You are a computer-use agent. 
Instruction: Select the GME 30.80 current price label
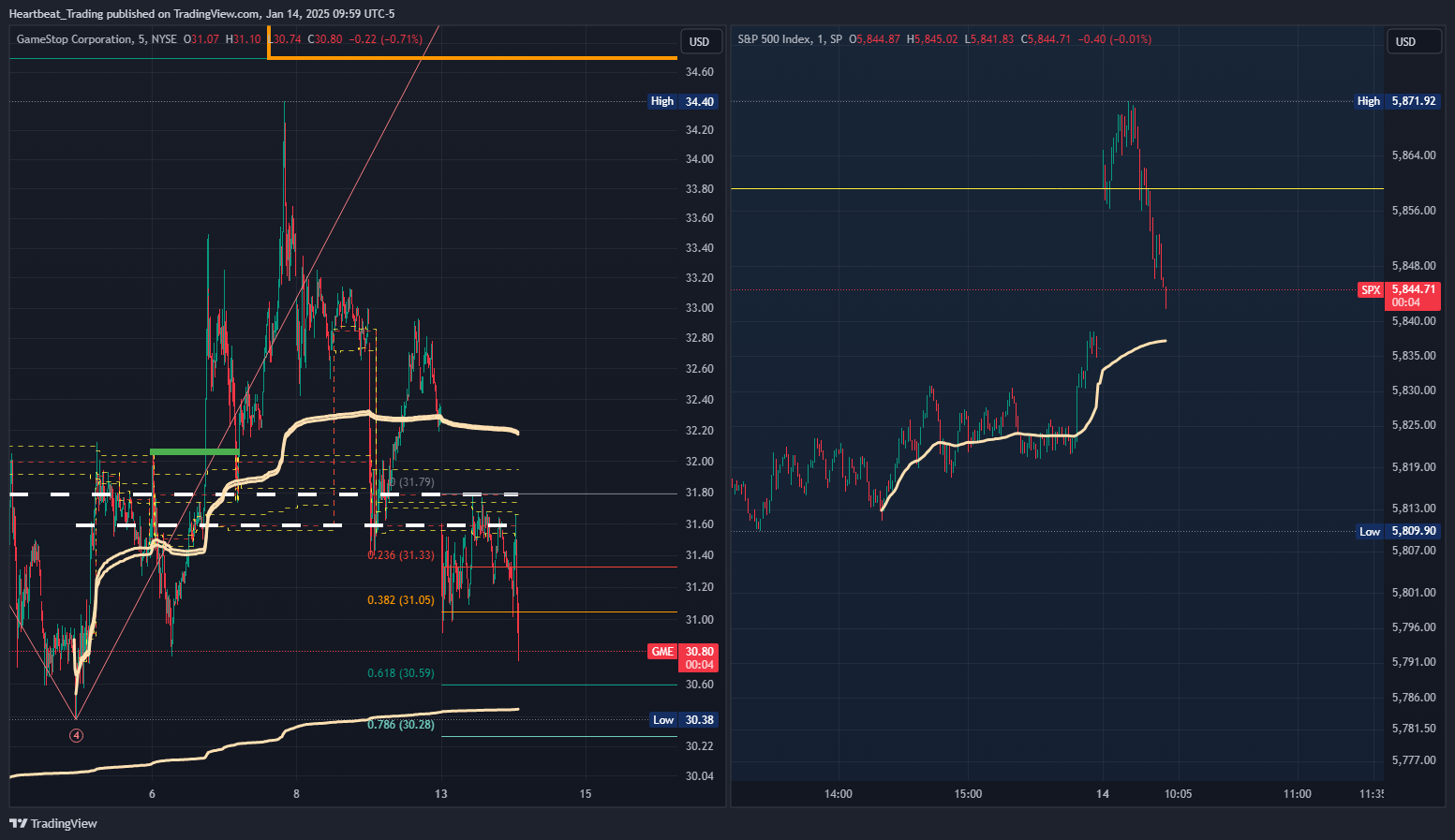pos(683,657)
